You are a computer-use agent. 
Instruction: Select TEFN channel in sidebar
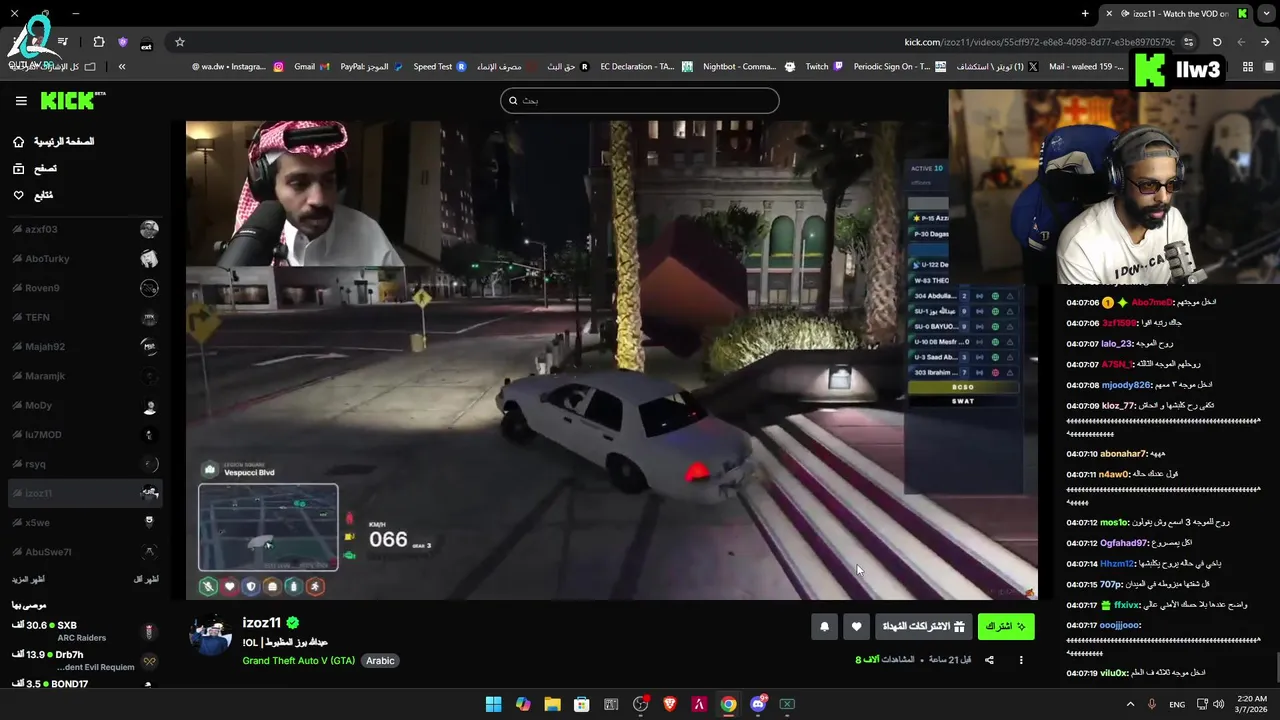point(85,317)
